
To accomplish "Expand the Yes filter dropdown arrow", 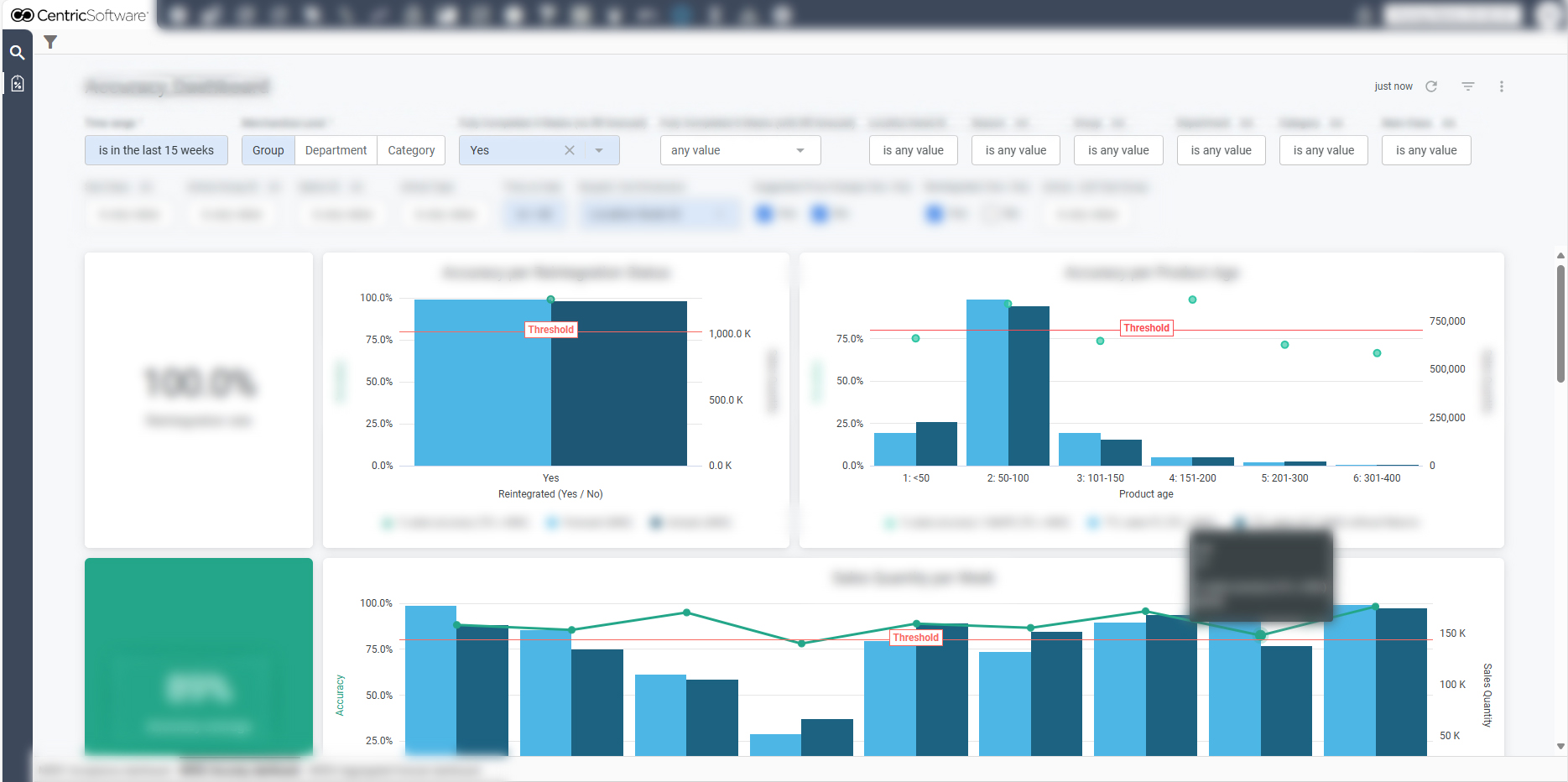I will click(599, 150).
